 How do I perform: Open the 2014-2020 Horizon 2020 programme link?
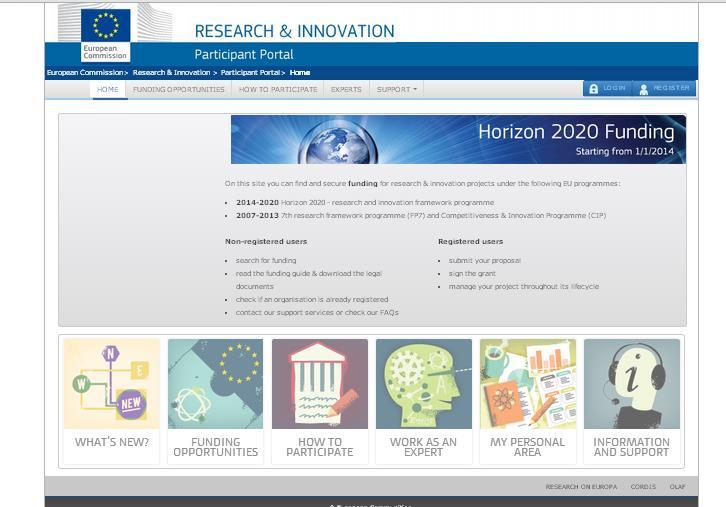click(365, 203)
